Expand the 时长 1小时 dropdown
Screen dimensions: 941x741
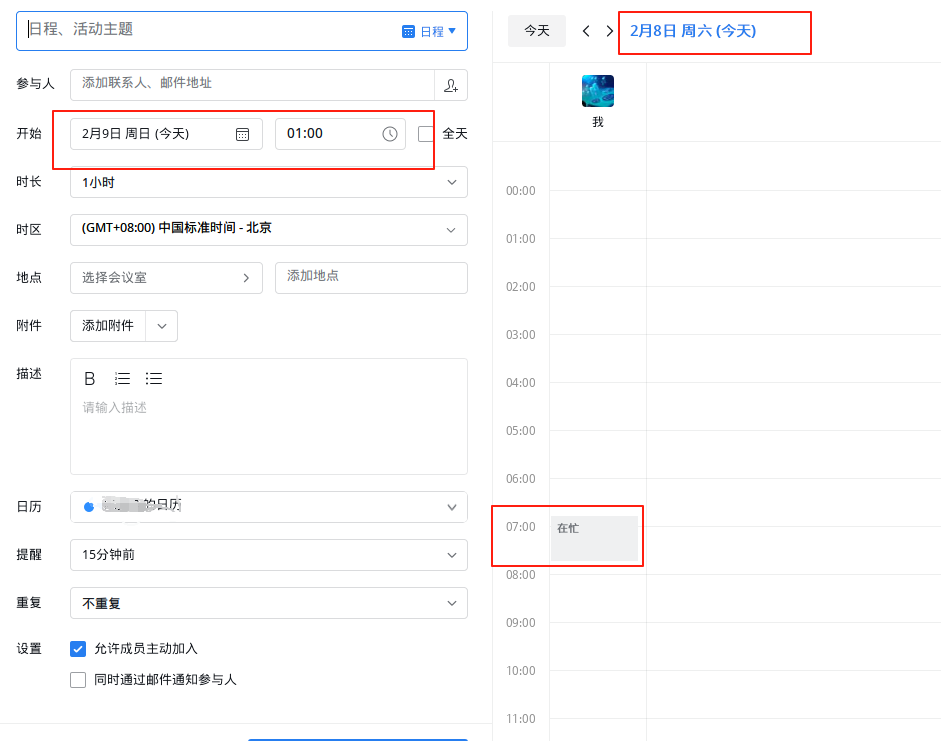point(269,182)
